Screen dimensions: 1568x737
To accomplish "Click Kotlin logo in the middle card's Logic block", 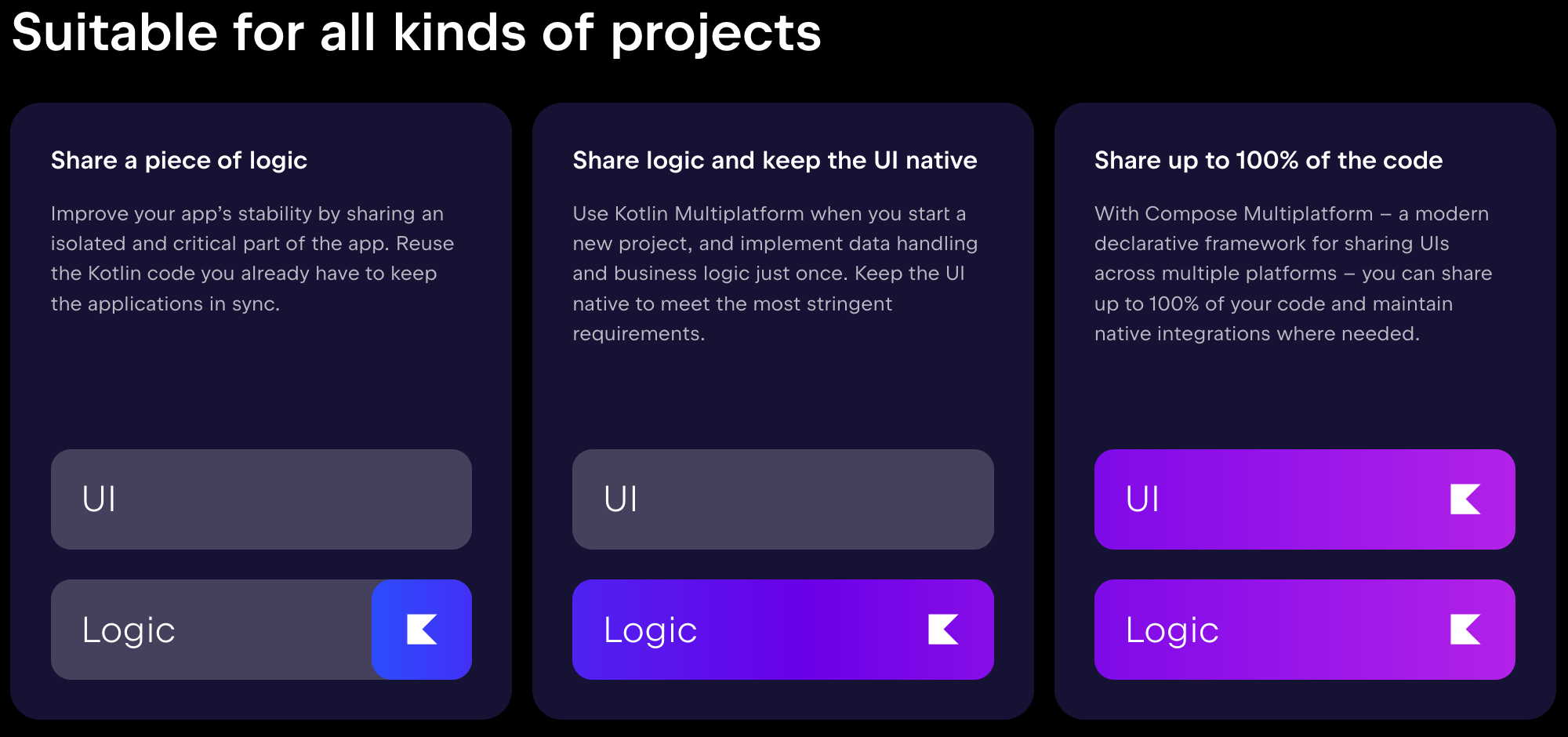I will (943, 630).
